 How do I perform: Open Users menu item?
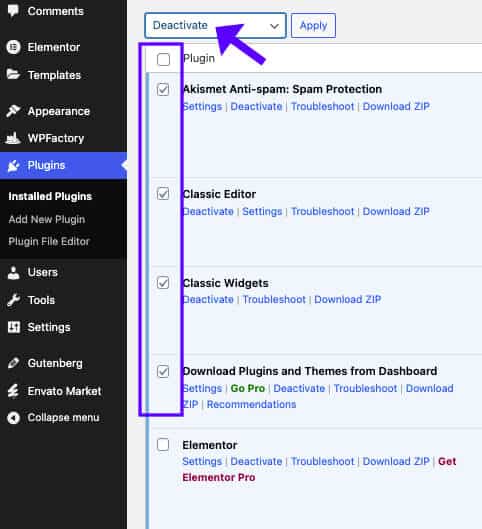tap(42, 272)
